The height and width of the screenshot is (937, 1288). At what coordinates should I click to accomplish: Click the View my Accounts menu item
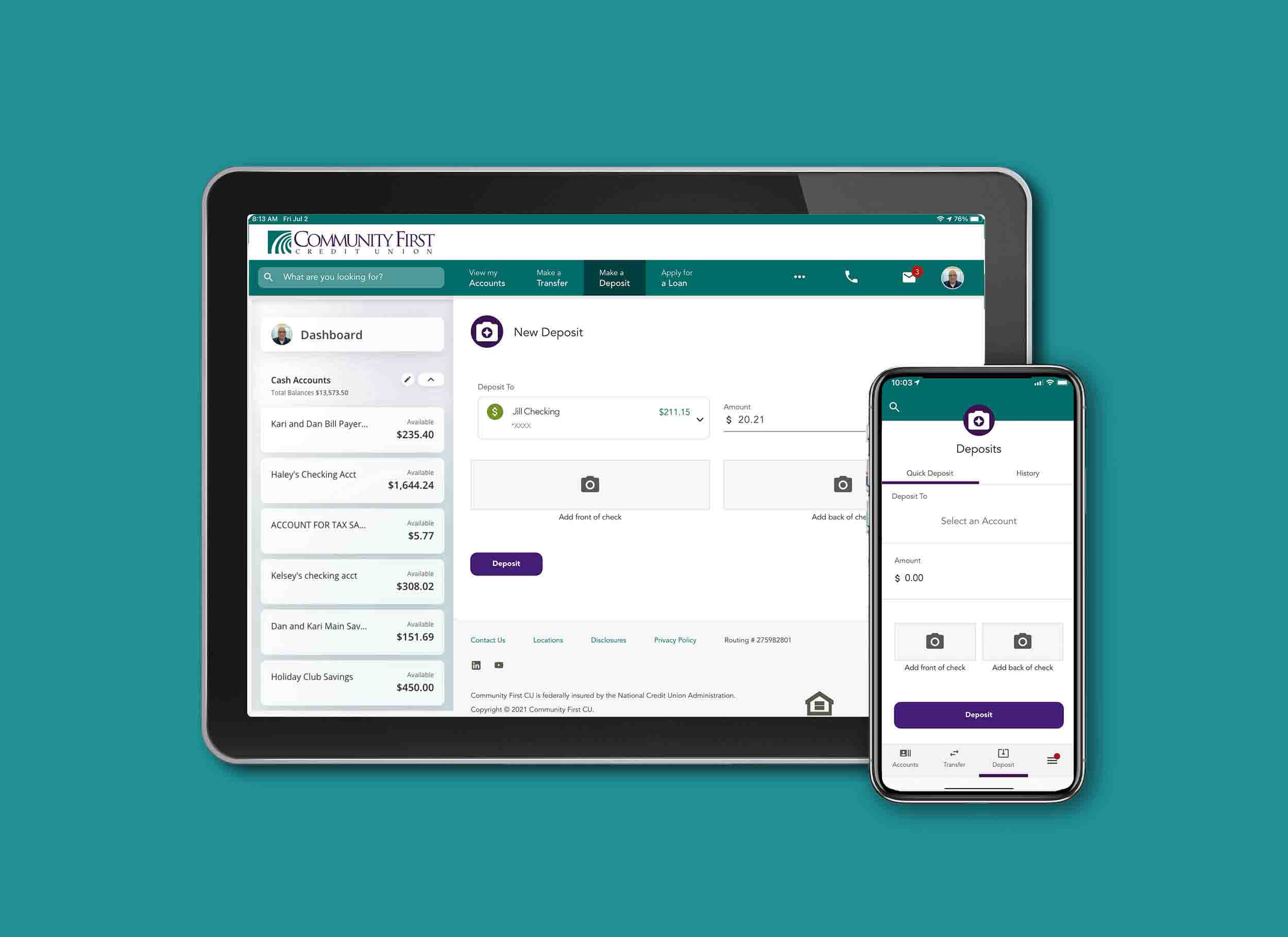pyautogui.click(x=487, y=278)
